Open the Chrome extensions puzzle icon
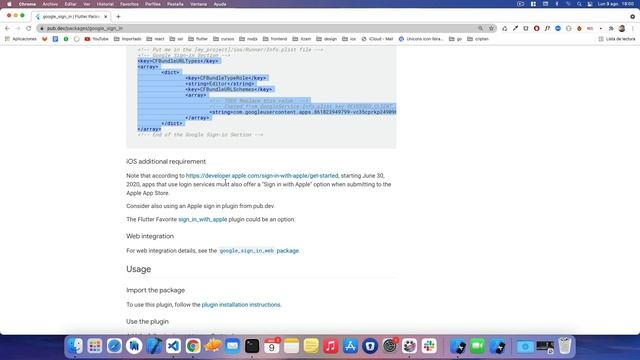Screen dimensions: 640x360 (611, 28)
